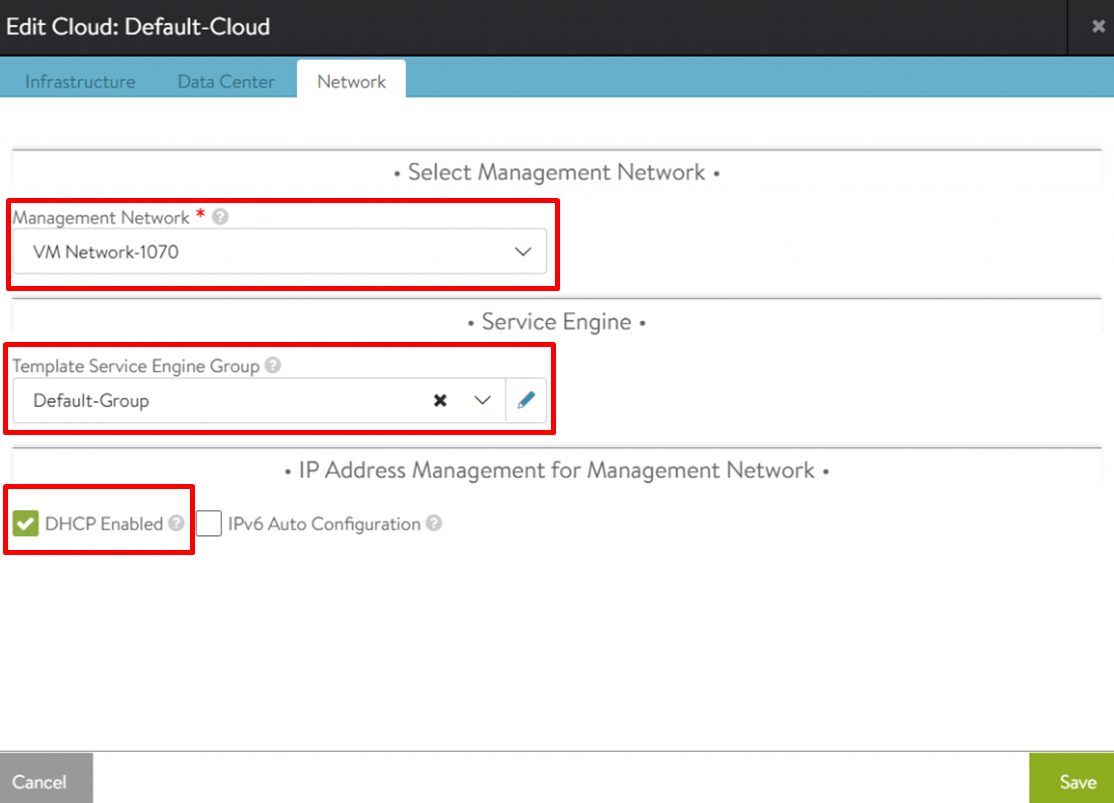
Task: Enable the IPv6 Auto Configuration checkbox
Action: 209,523
